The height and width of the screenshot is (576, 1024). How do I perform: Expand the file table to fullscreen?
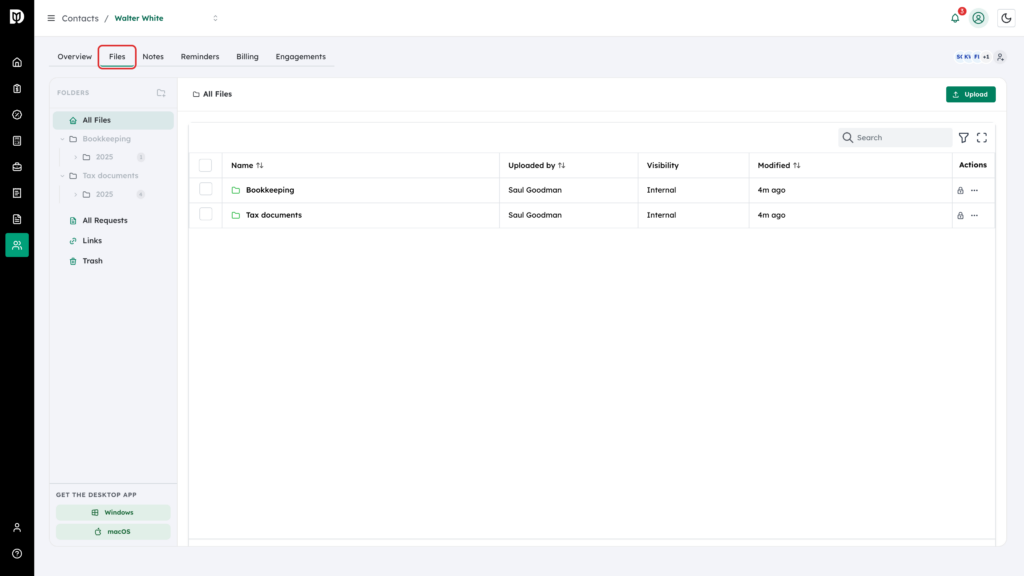click(982, 138)
